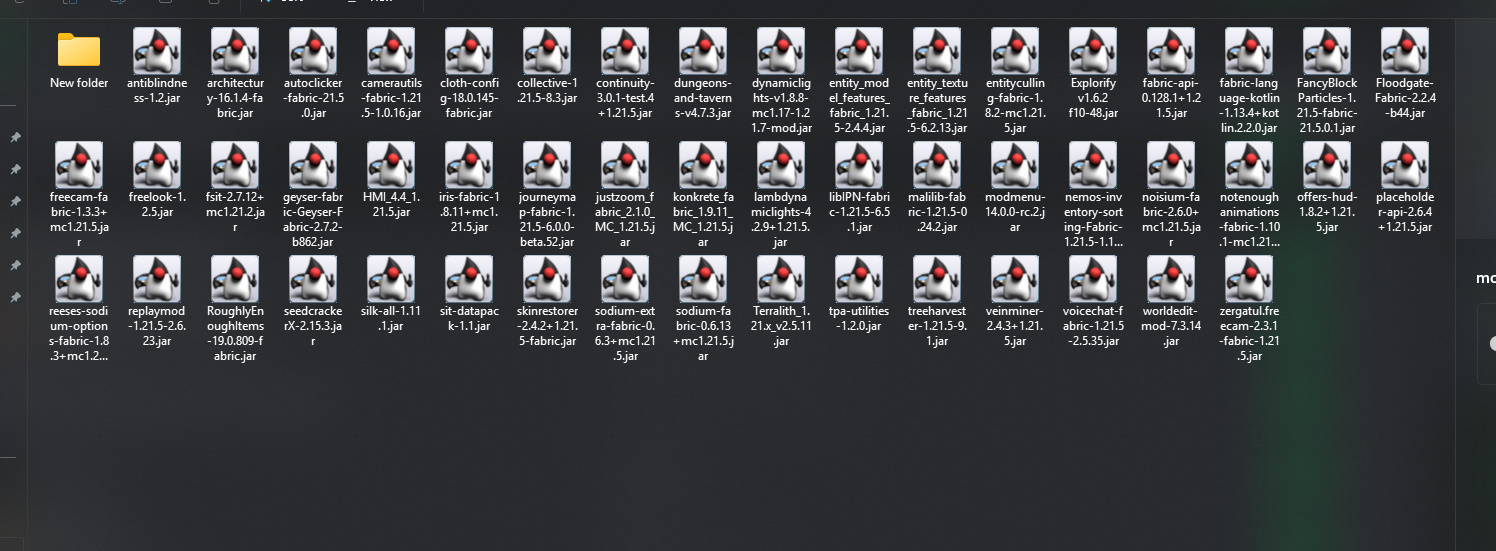Select freecam-fabric-1.3.3+mc1.21.5.jar icon

[79, 165]
